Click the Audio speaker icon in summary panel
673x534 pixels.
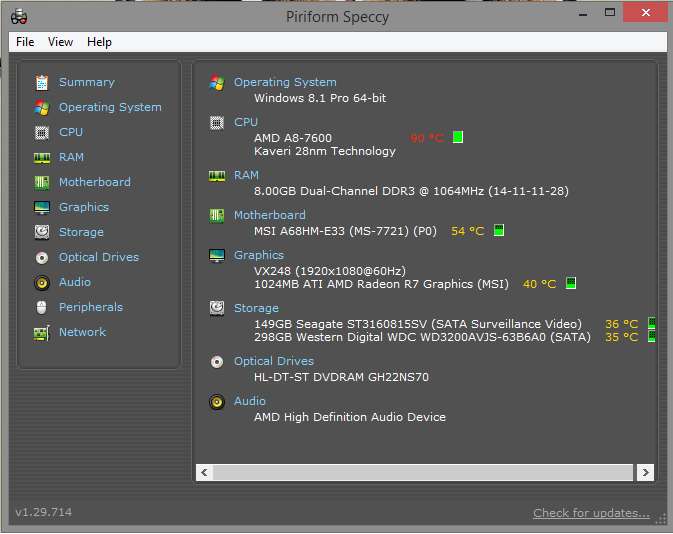217,402
